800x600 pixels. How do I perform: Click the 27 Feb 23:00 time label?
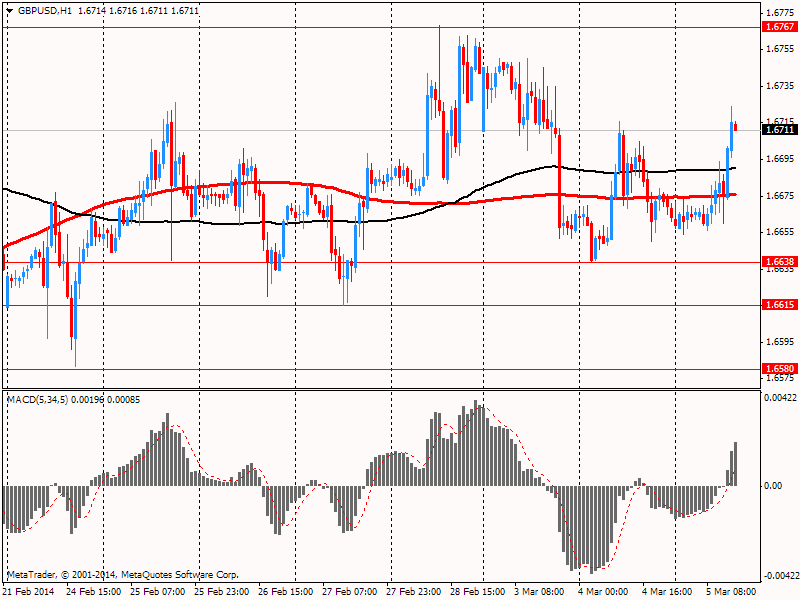414,592
